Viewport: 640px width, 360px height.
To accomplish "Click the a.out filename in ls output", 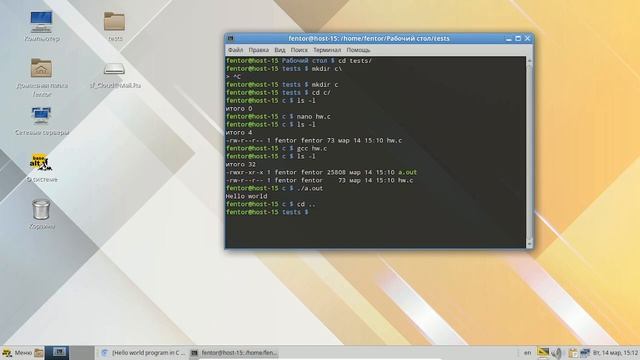I will (407, 172).
